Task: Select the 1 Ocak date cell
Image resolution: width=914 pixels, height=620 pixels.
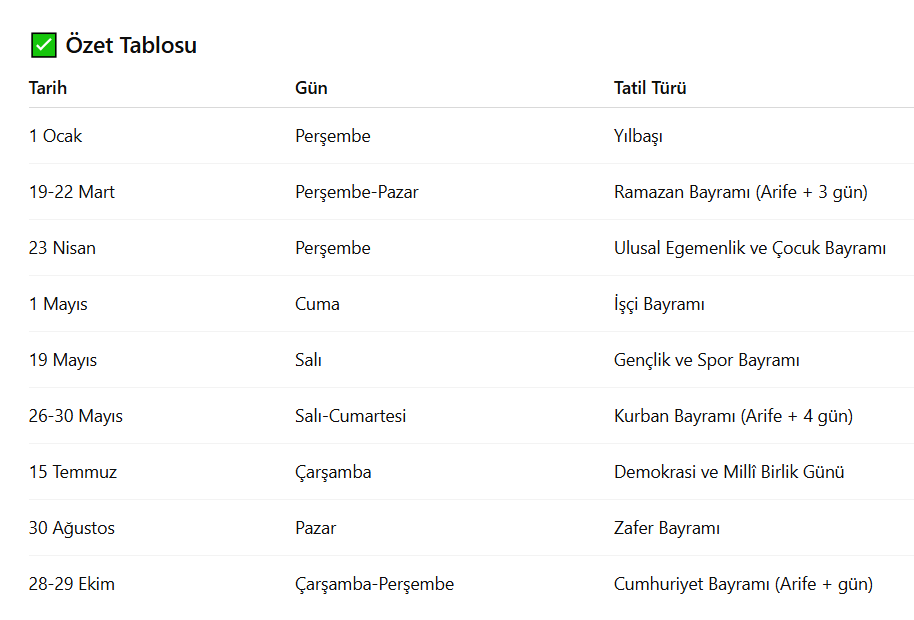Action: click(56, 136)
